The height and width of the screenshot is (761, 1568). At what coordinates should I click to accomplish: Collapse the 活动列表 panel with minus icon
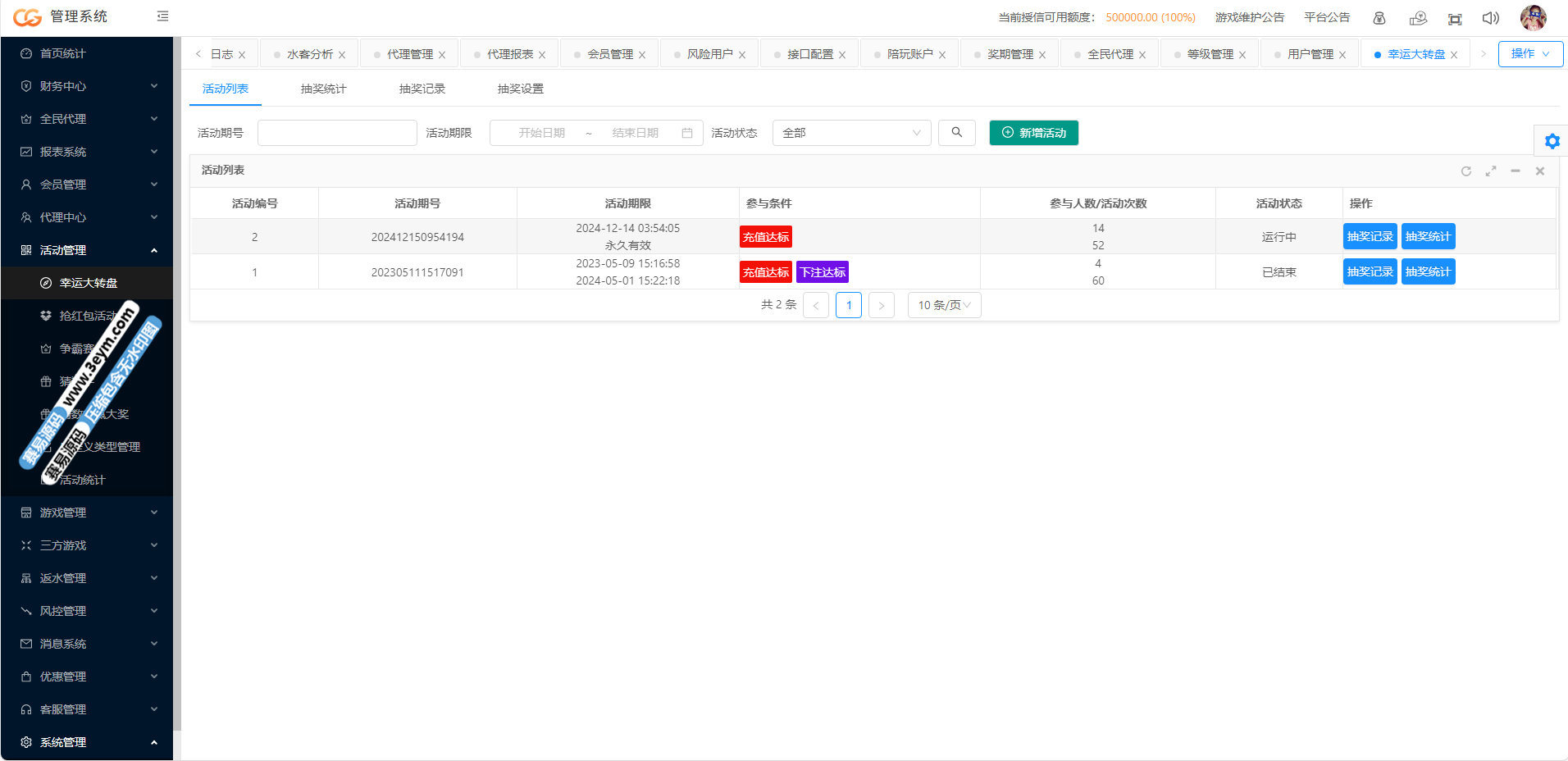pyautogui.click(x=1515, y=171)
